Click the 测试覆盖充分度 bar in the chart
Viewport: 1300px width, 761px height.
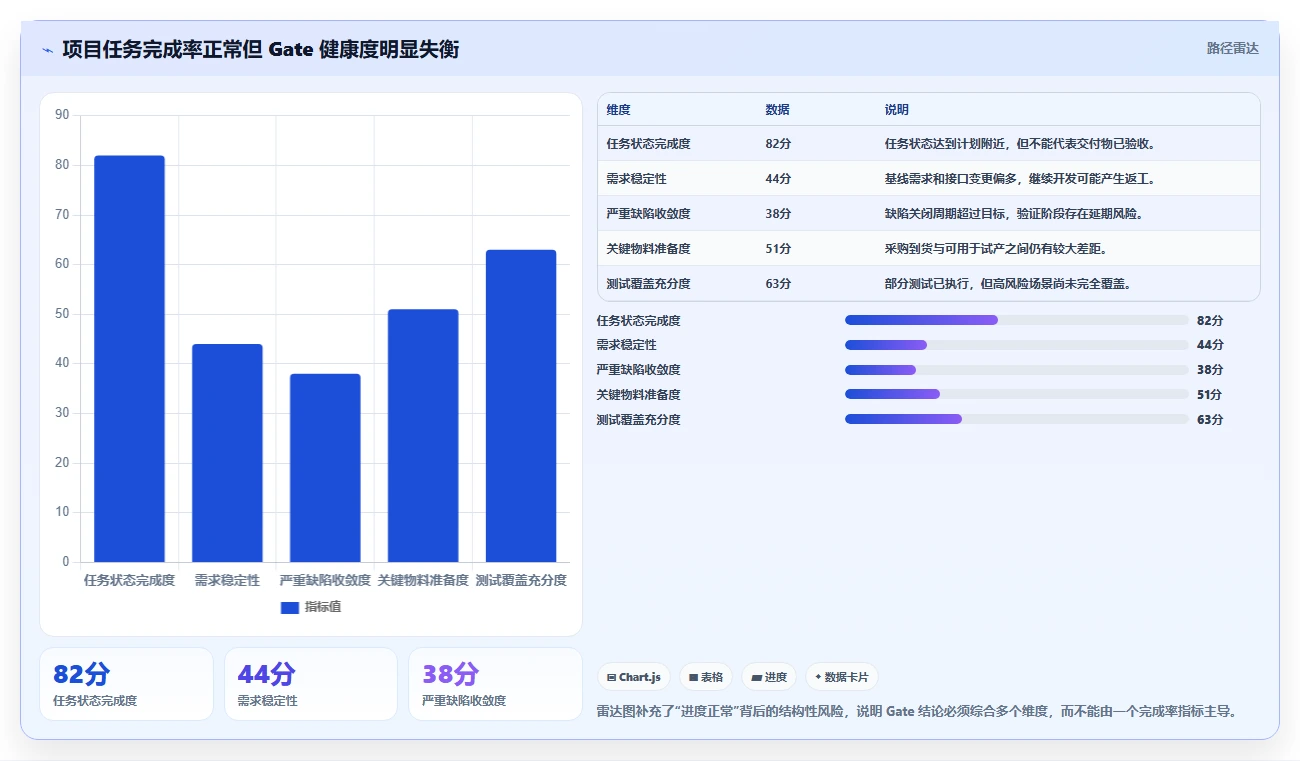pos(521,406)
